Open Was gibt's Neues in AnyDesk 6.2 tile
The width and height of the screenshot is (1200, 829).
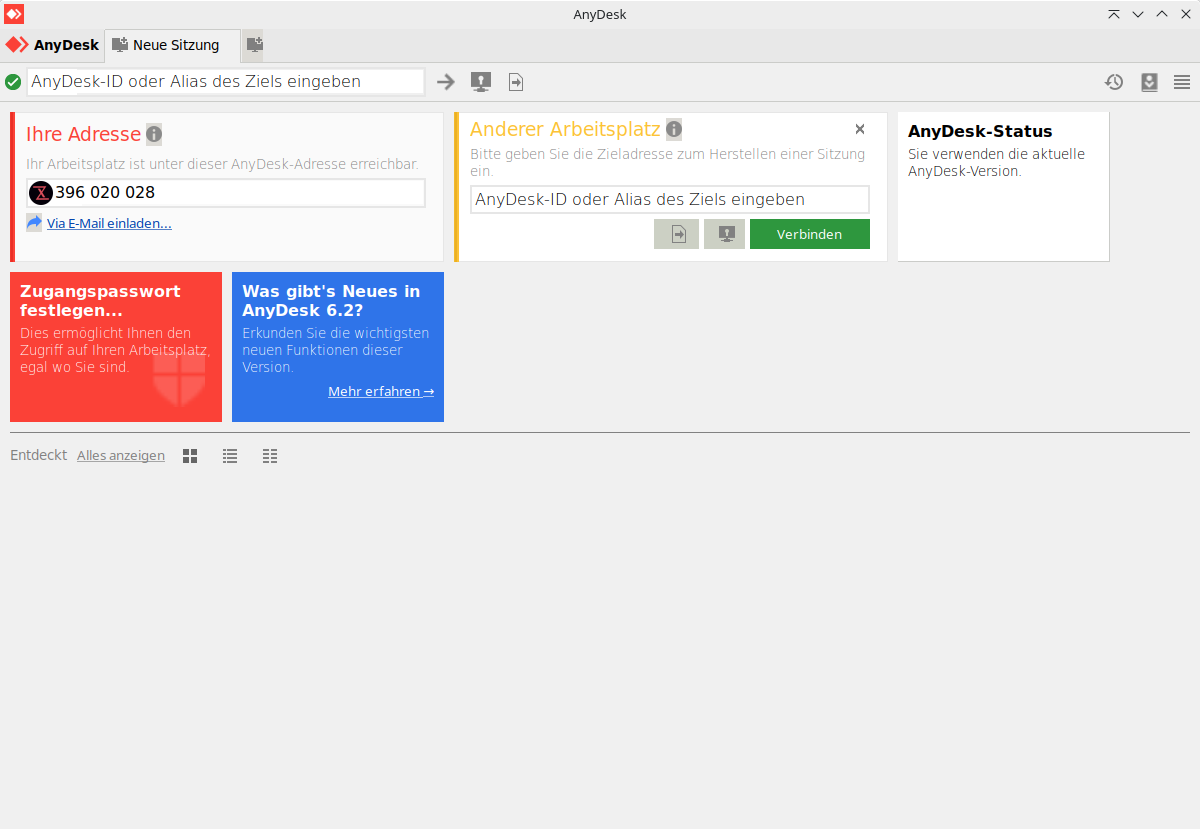pos(338,347)
